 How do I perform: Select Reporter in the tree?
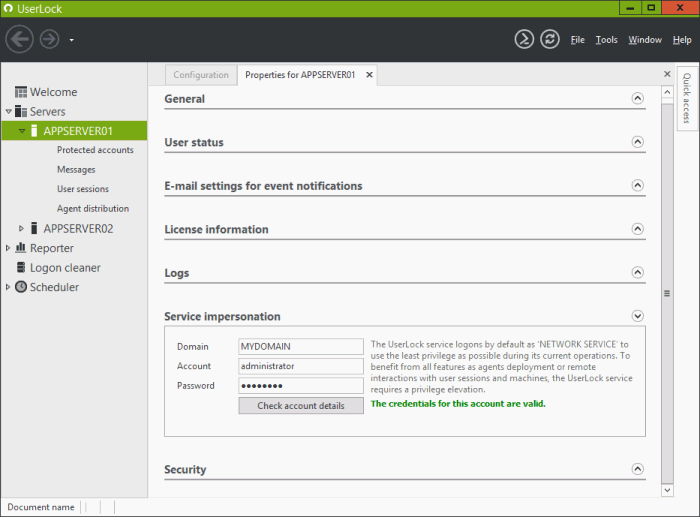pyautogui.click(x=52, y=248)
